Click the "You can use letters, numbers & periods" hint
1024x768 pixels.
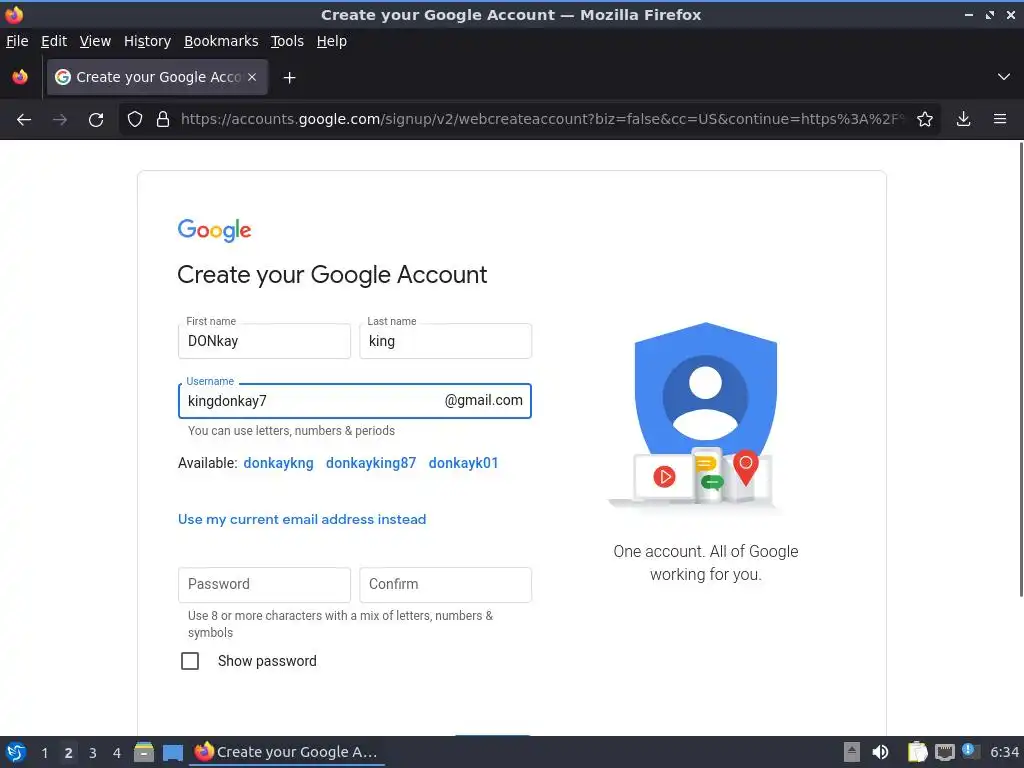pos(291,431)
